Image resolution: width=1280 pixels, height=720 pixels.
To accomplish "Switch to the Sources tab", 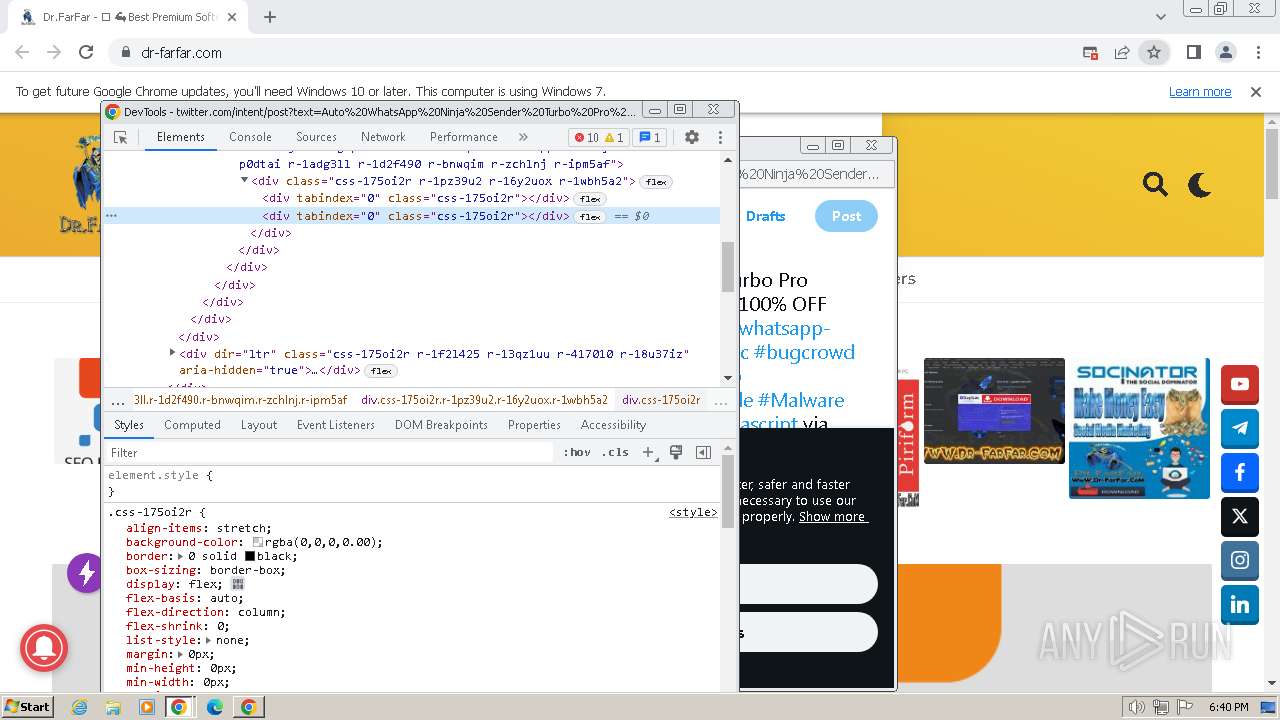I will tap(316, 137).
